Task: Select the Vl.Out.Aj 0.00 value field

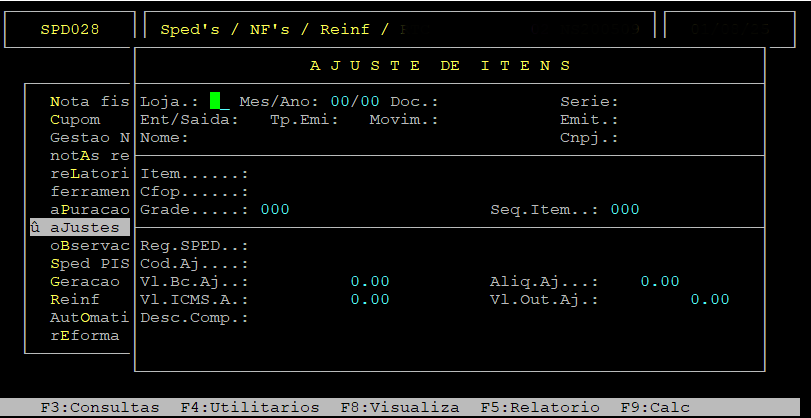Action: pos(710,300)
